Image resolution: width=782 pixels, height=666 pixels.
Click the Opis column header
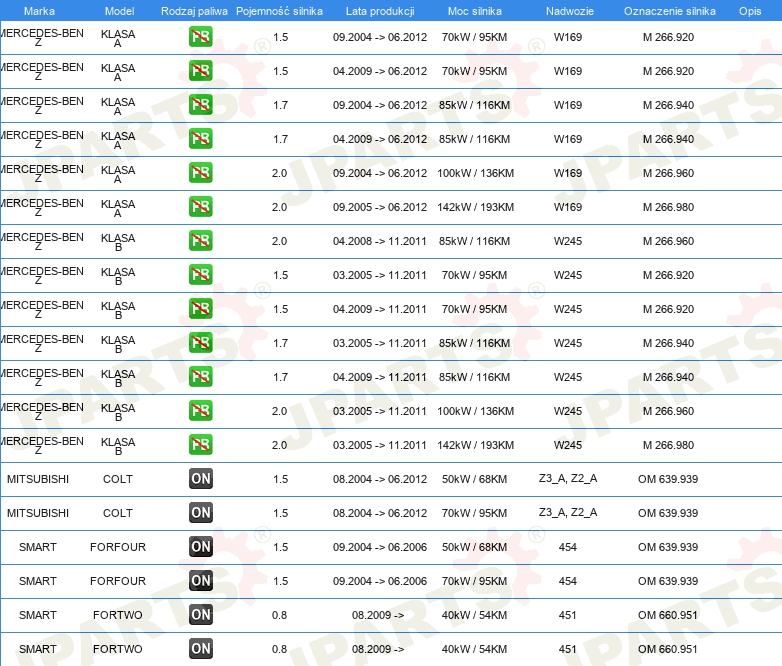point(750,11)
